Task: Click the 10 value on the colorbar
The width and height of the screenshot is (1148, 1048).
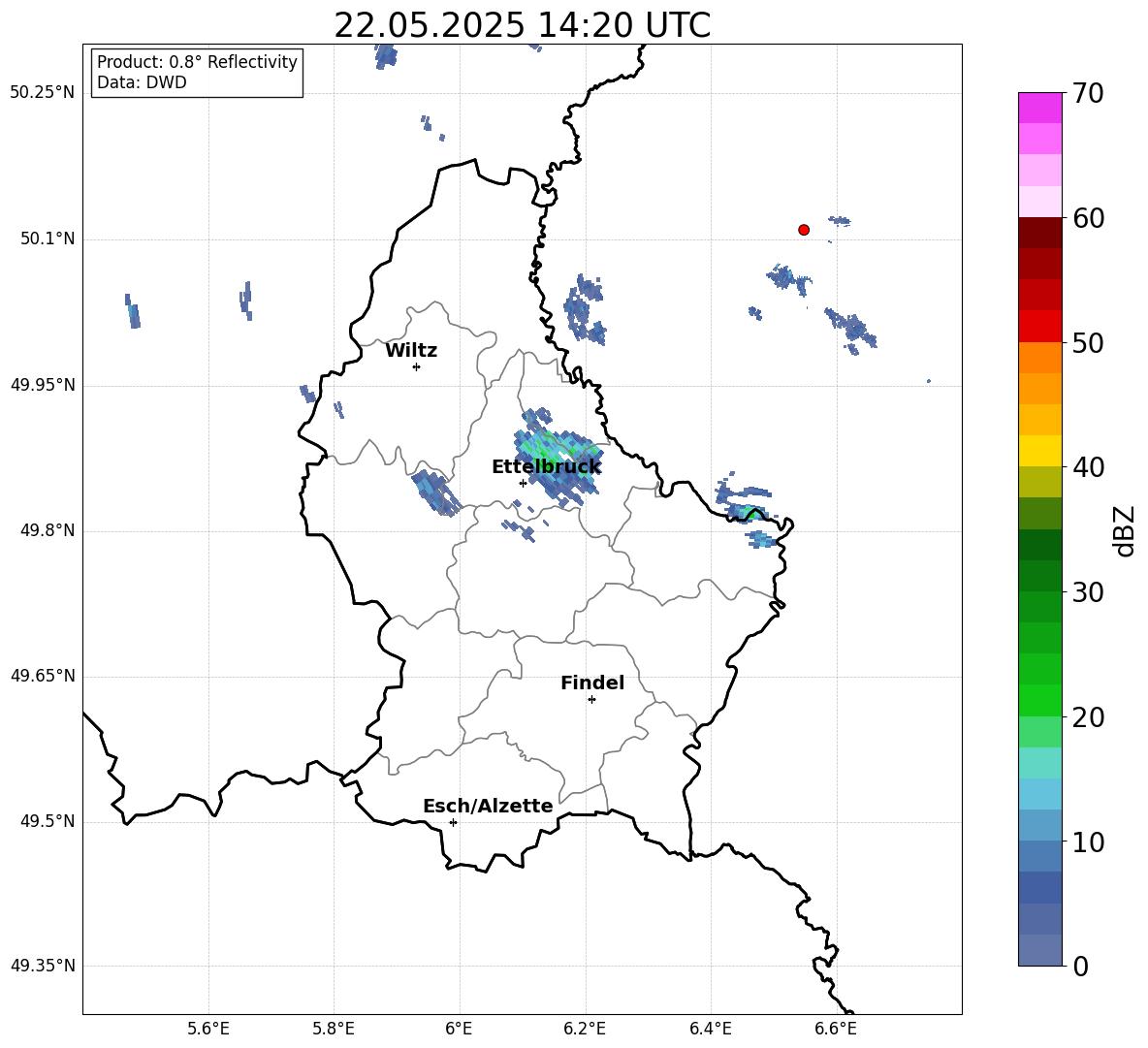Action: pyautogui.click(x=1088, y=842)
